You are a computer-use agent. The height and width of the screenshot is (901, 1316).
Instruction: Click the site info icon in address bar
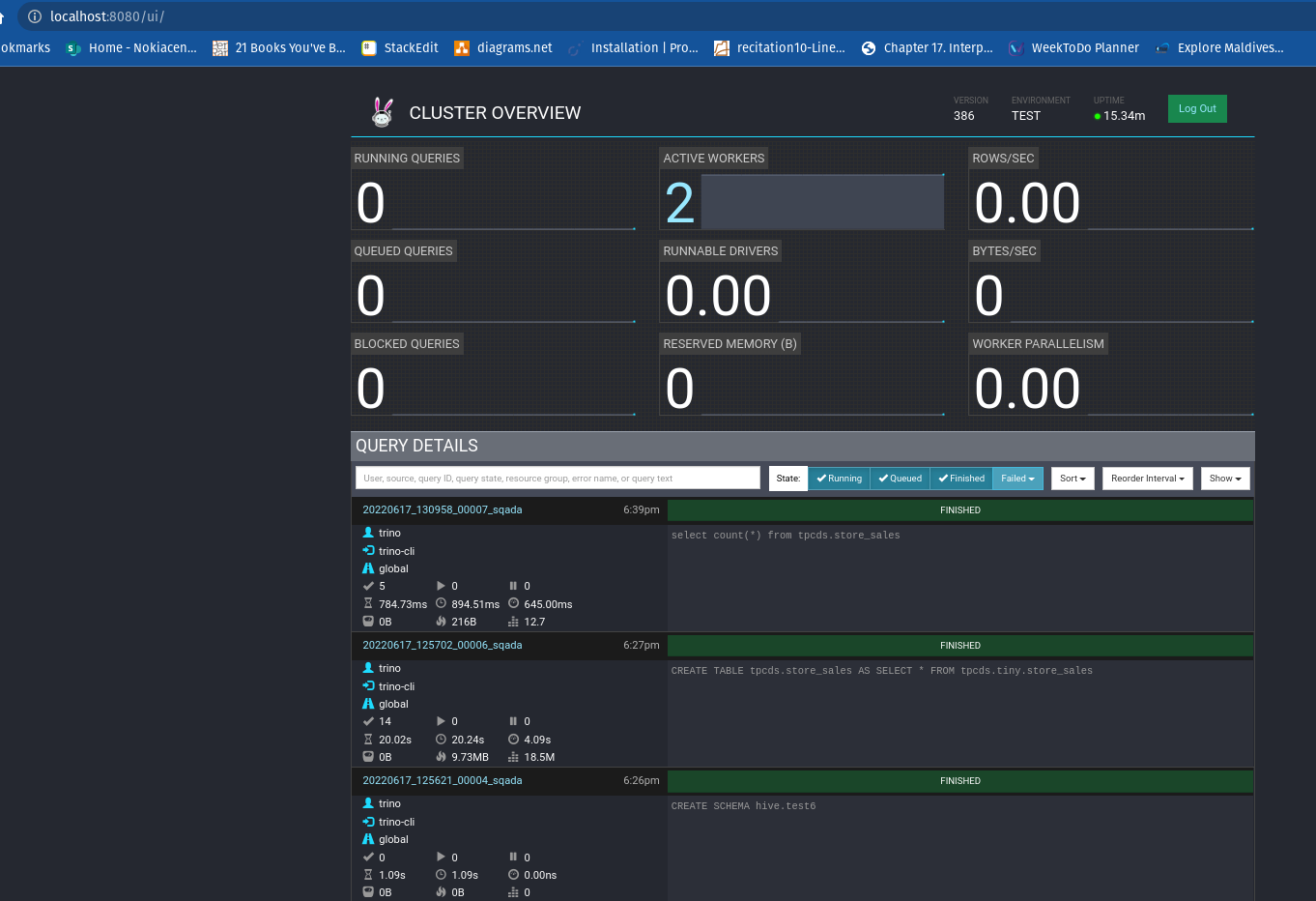coord(35,16)
